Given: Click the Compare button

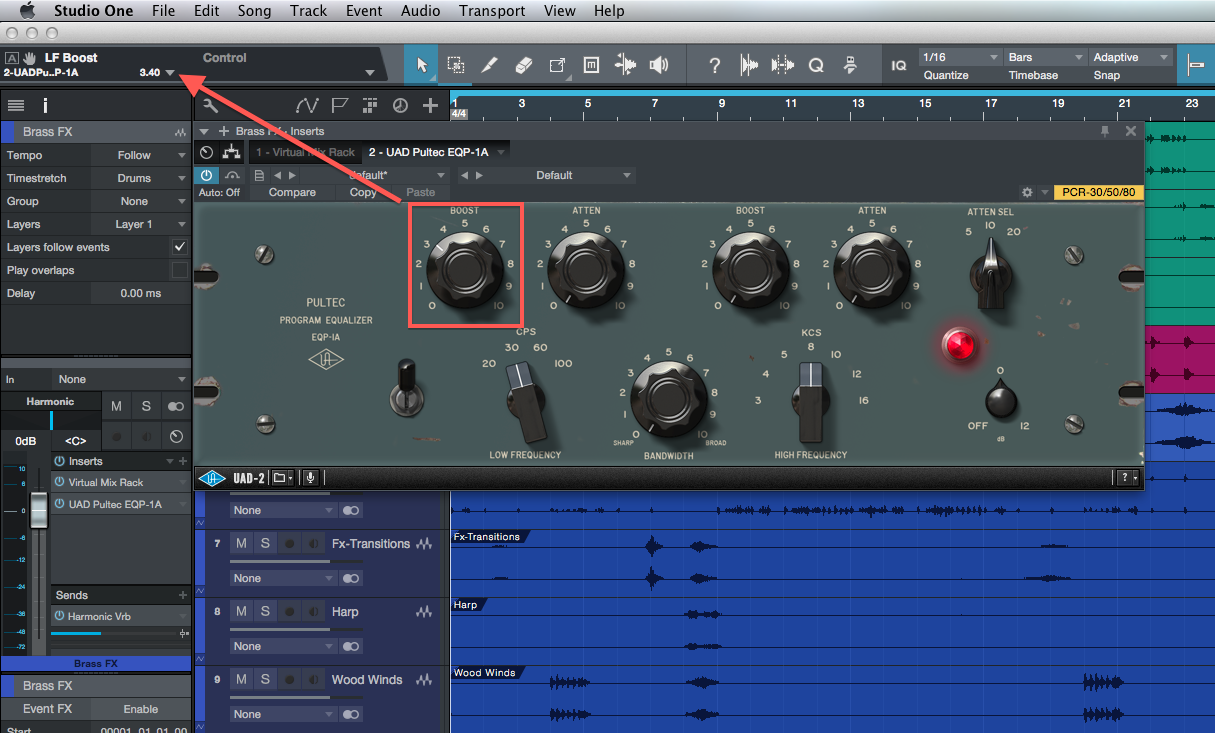Looking at the screenshot, I should [292, 192].
